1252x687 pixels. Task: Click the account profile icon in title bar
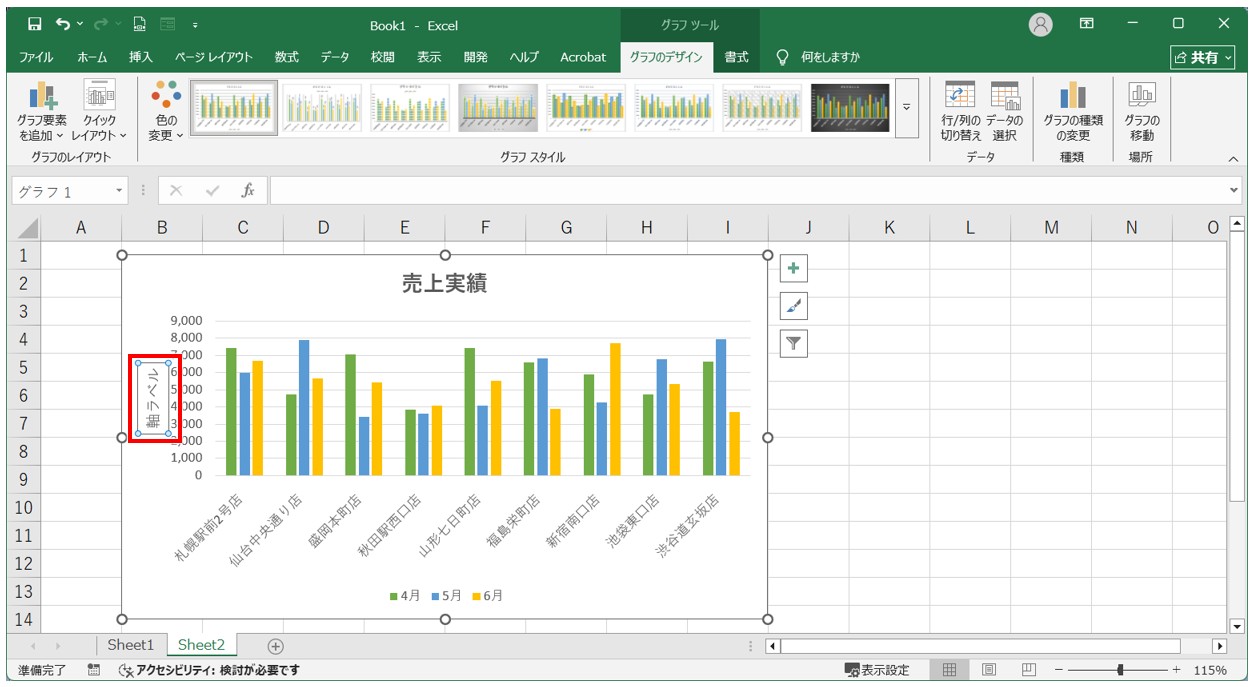(1042, 24)
